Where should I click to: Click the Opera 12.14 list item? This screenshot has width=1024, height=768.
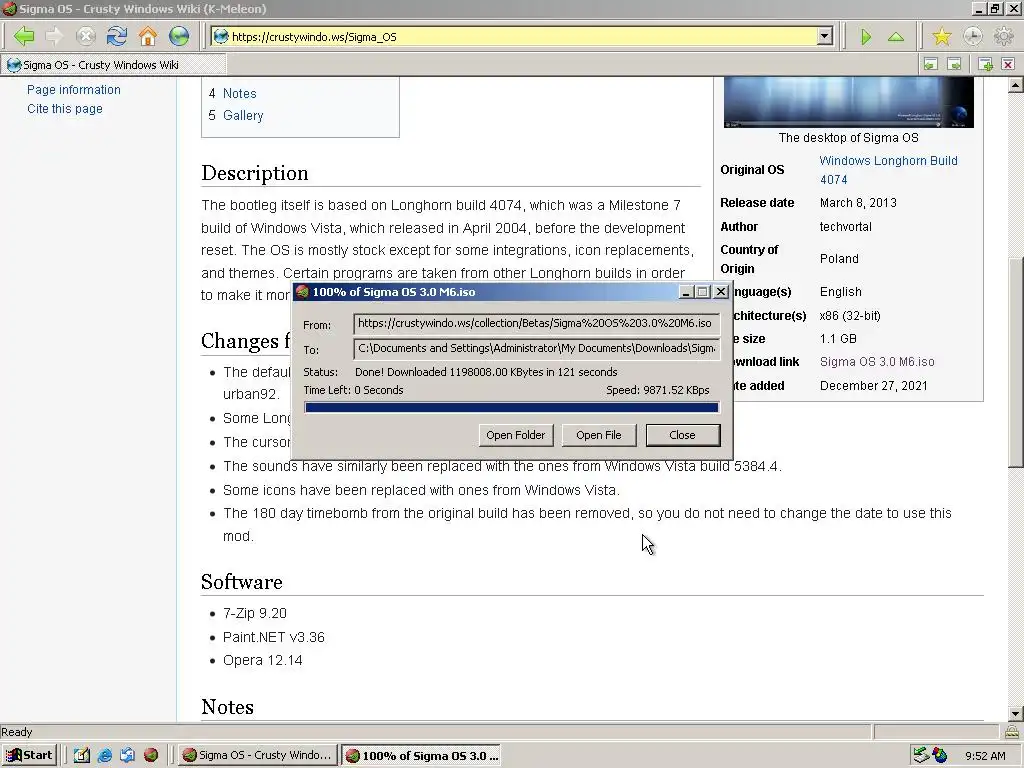(263, 660)
